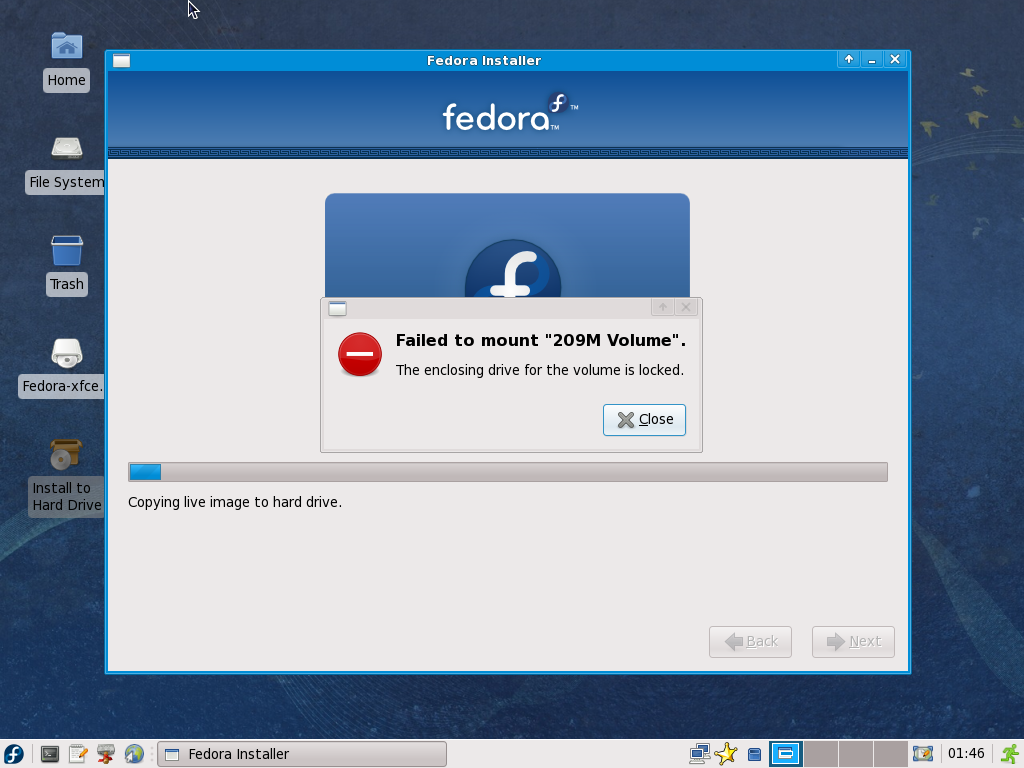The width and height of the screenshot is (1024, 768).
Task: Open the Fedora Installer window menu icon
Action: pos(121,61)
